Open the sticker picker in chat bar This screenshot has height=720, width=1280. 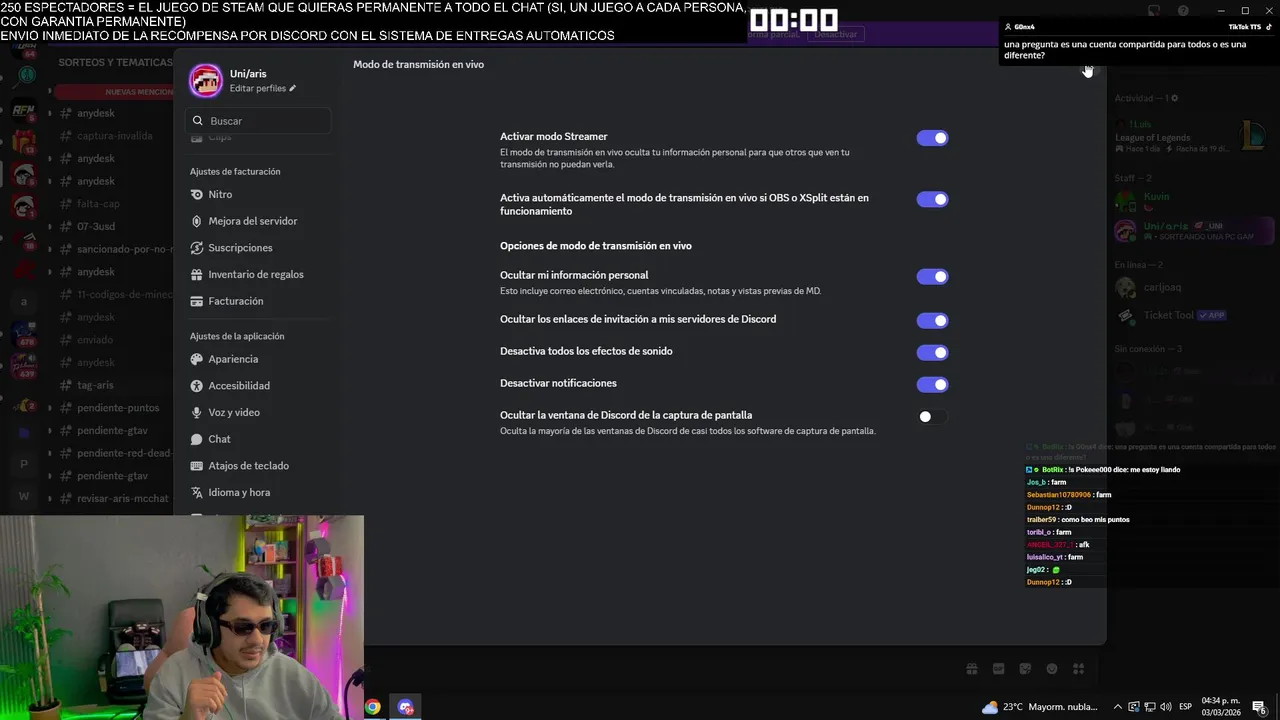(x=1025, y=669)
